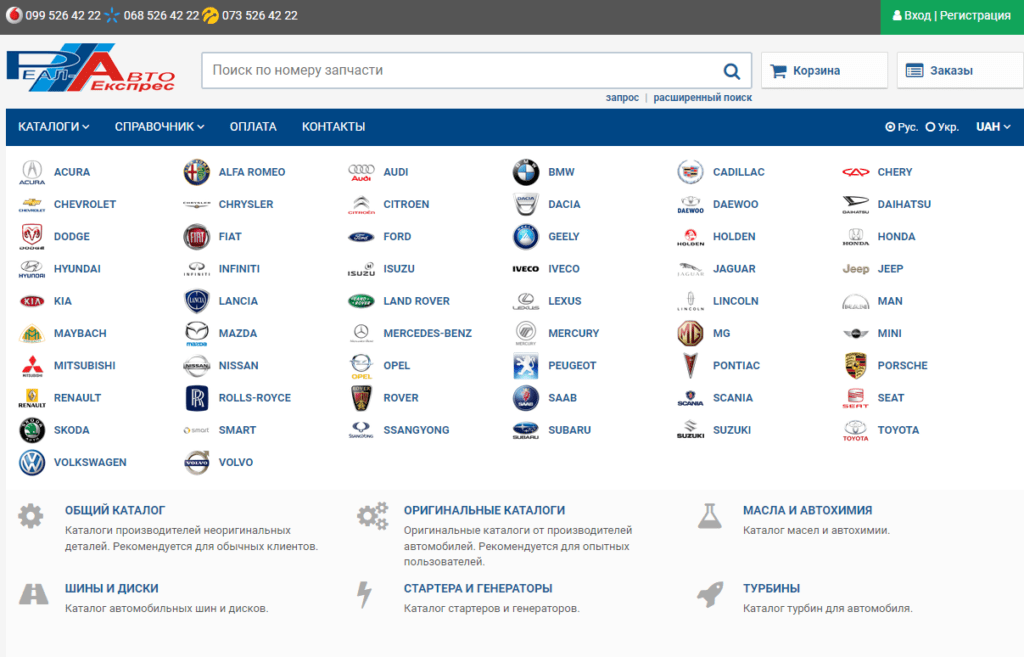Open ОБЩИЙ КАТАЛОГ heading link

point(115,510)
